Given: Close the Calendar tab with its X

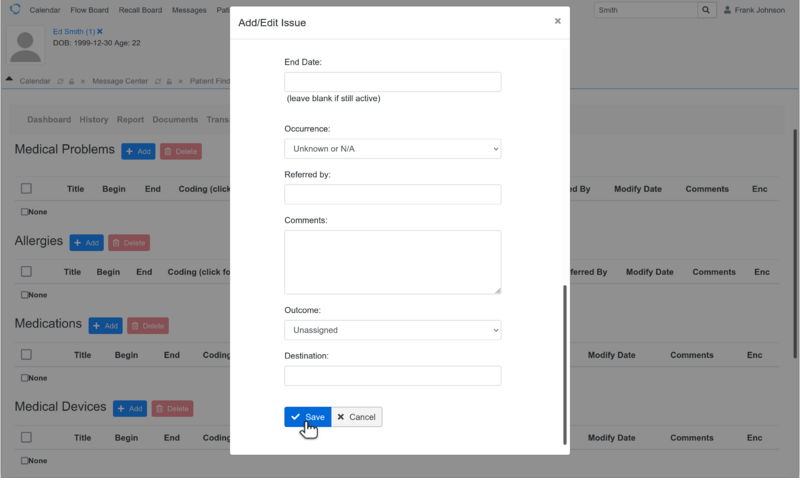Looking at the screenshot, I should (83, 80).
